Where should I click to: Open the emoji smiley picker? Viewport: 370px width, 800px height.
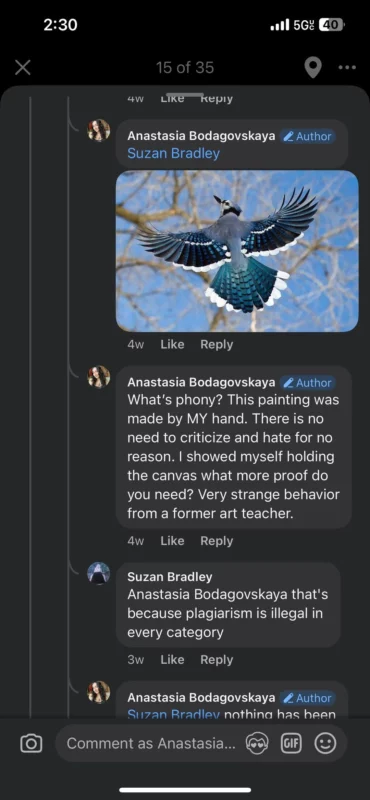(325, 743)
